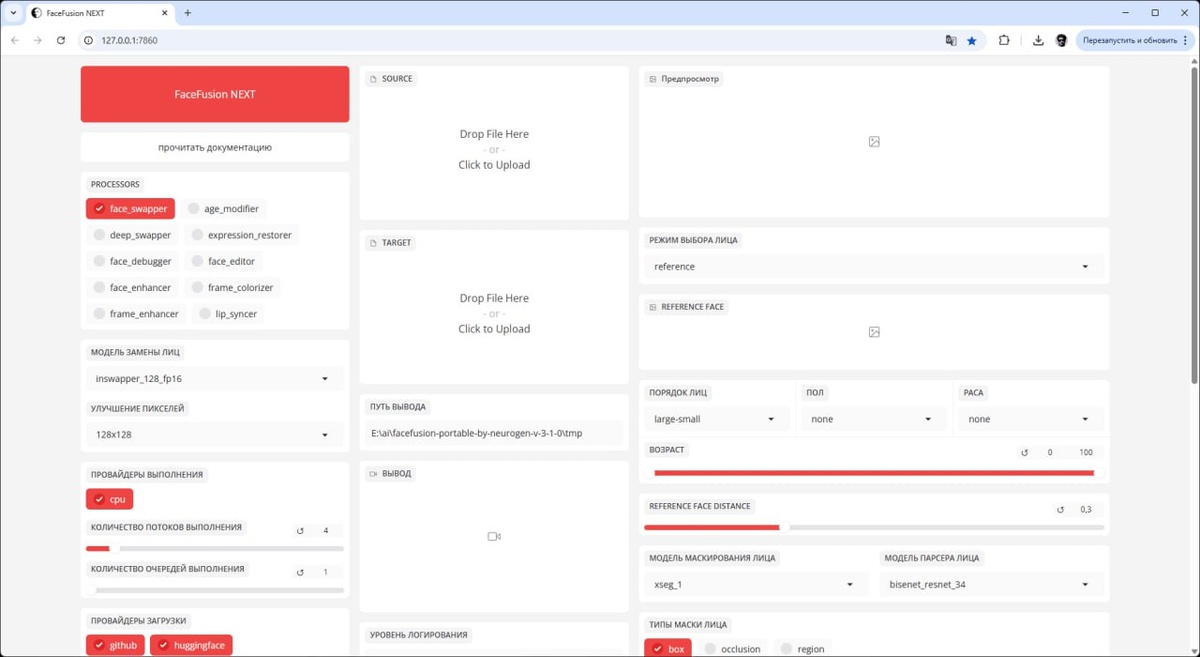Open the xseg_1 face masker model dropdown
1200x657 pixels.
click(755, 585)
